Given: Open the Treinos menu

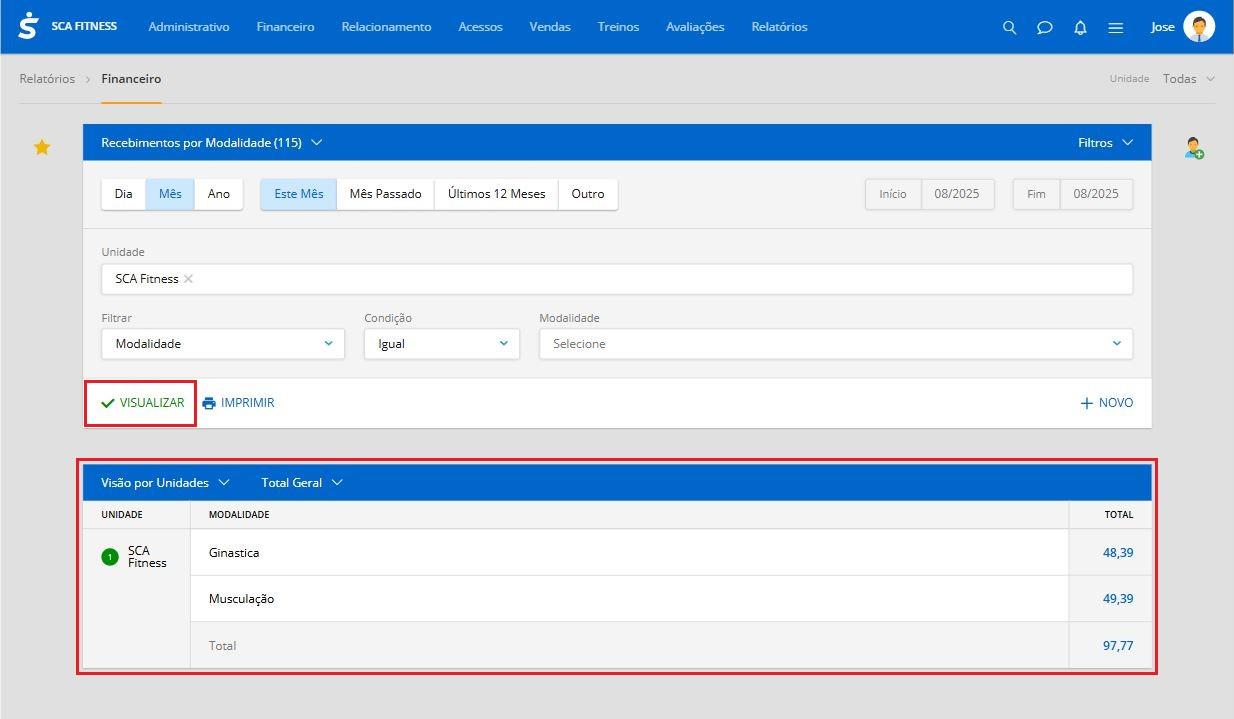Looking at the screenshot, I should coord(618,27).
